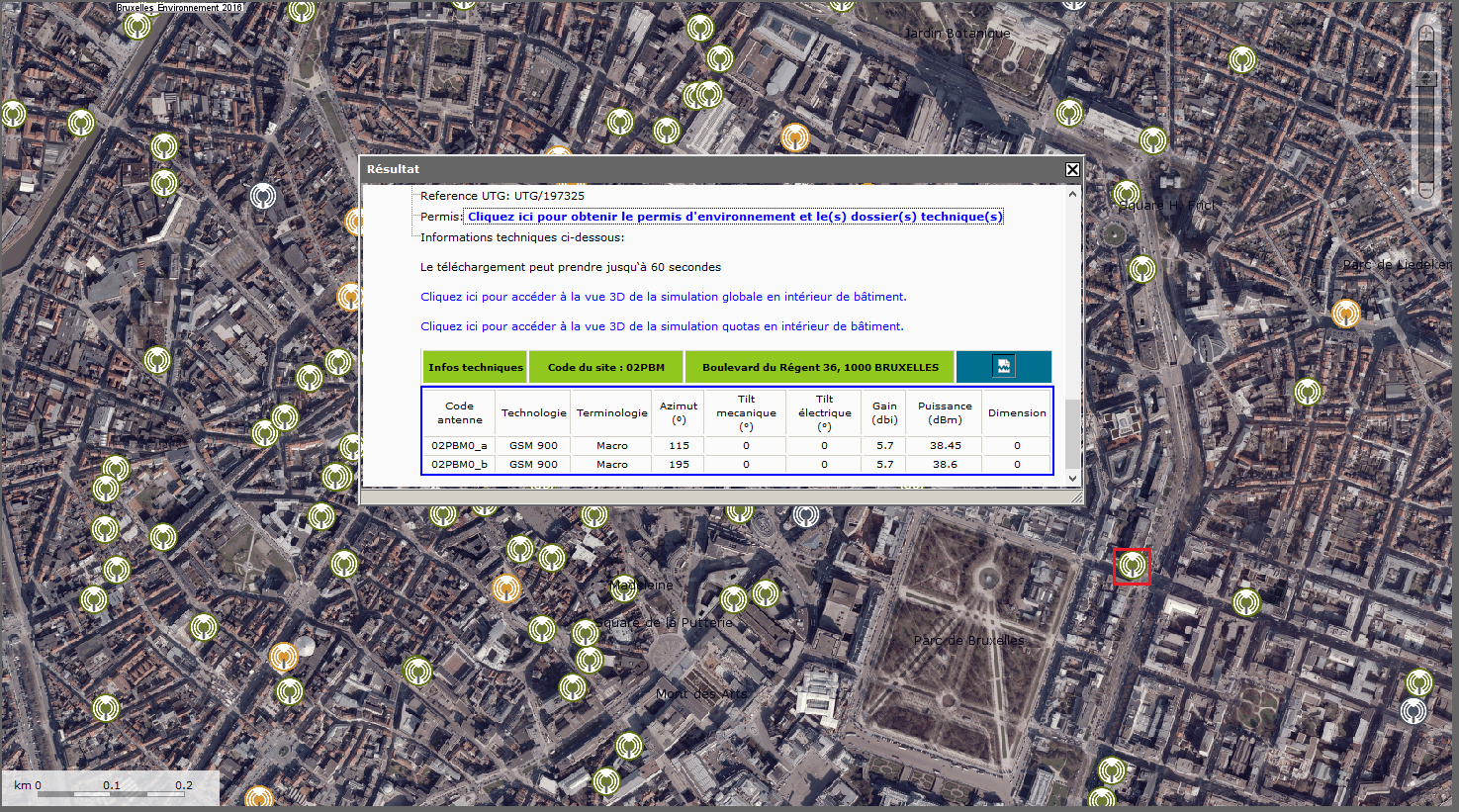Click the 'Code du site : 02PBM' cell
The height and width of the screenshot is (812, 1459).
(x=606, y=367)
